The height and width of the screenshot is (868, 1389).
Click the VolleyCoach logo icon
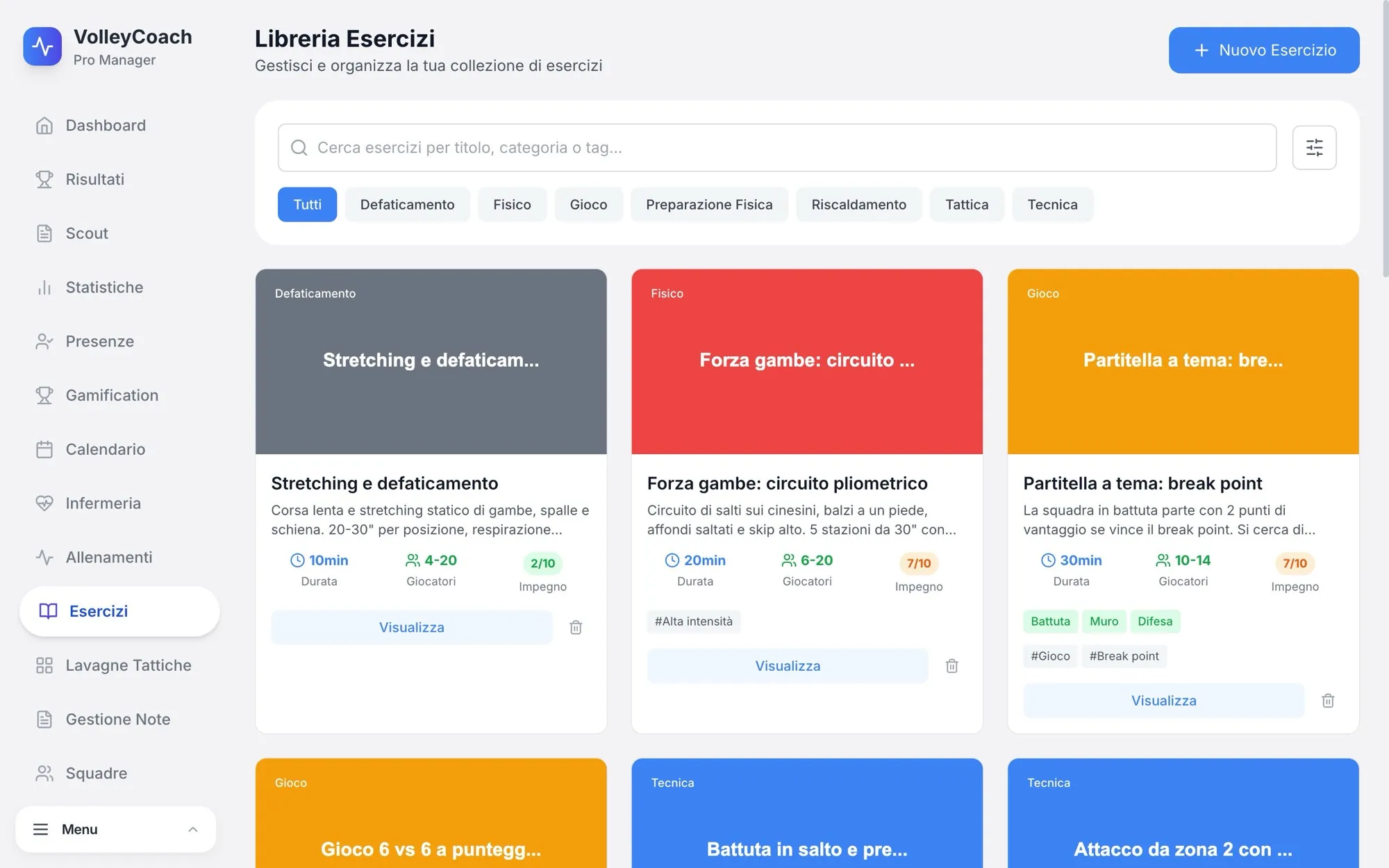point(42,47)
